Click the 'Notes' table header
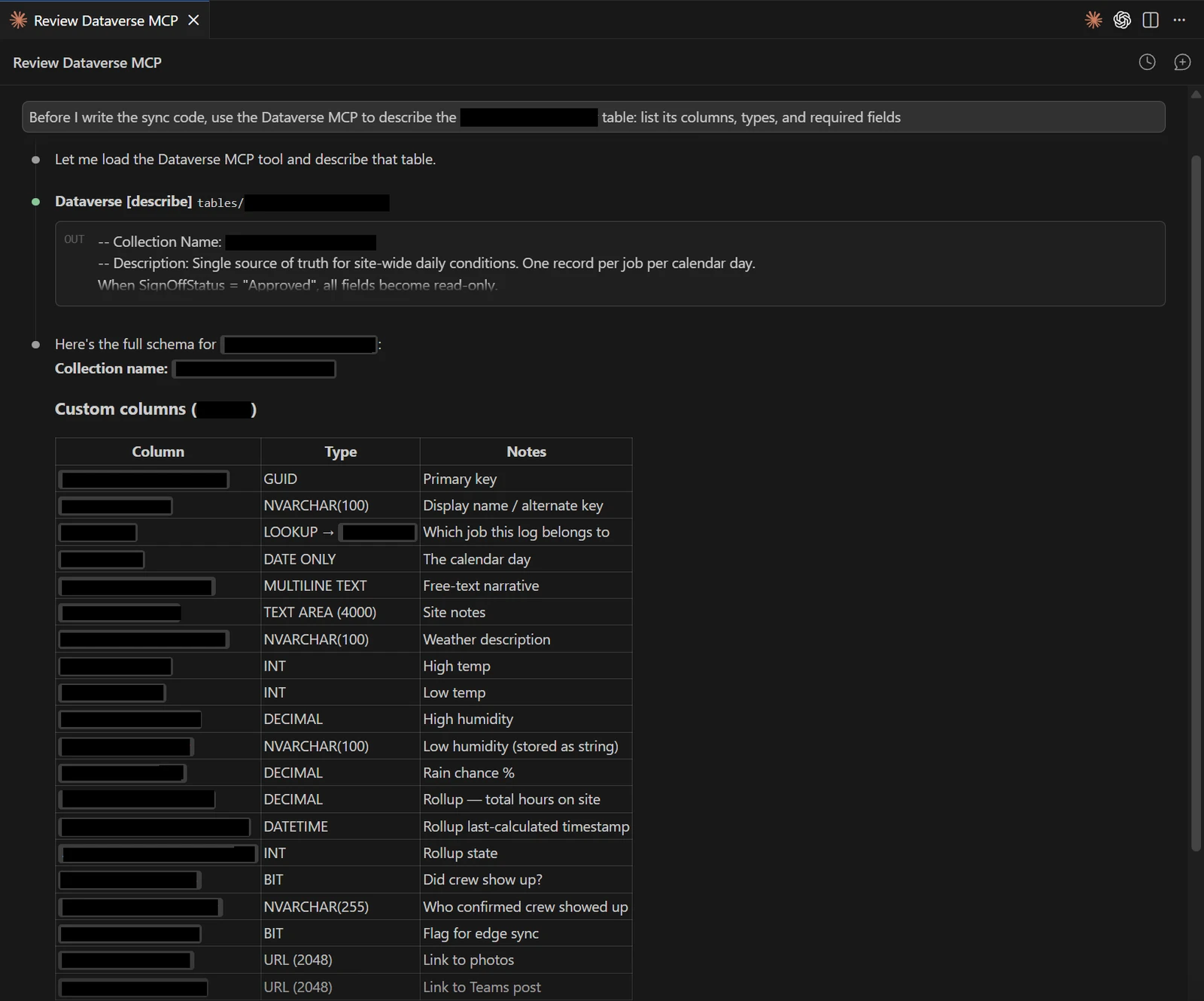The width and height of the screenshot is (1204, 1001). [526, 452]
